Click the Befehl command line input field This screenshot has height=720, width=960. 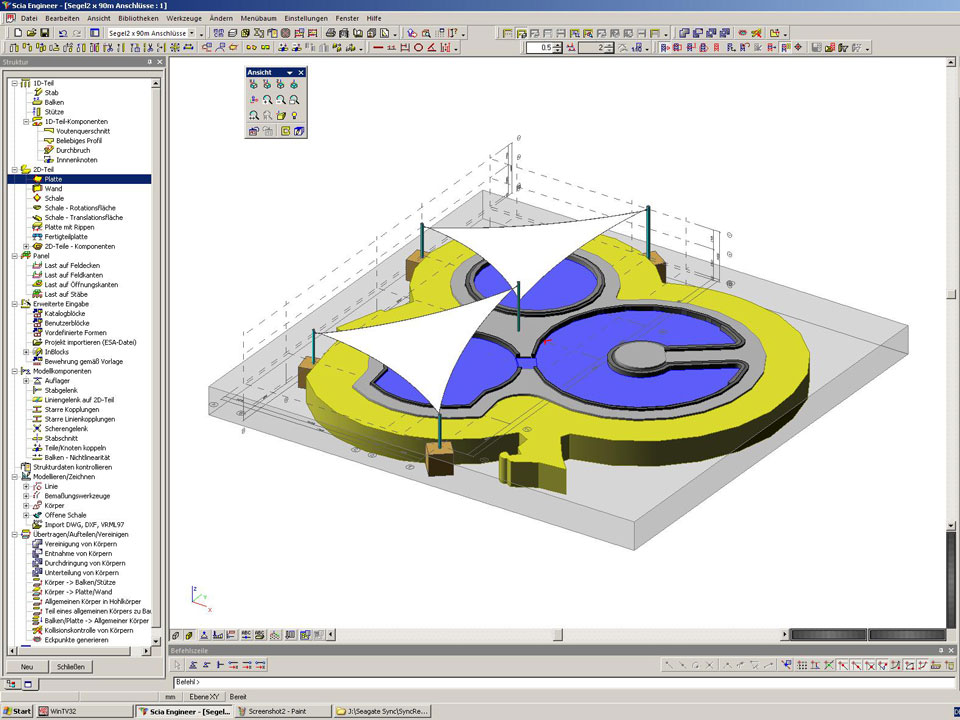tap(560, 682)
